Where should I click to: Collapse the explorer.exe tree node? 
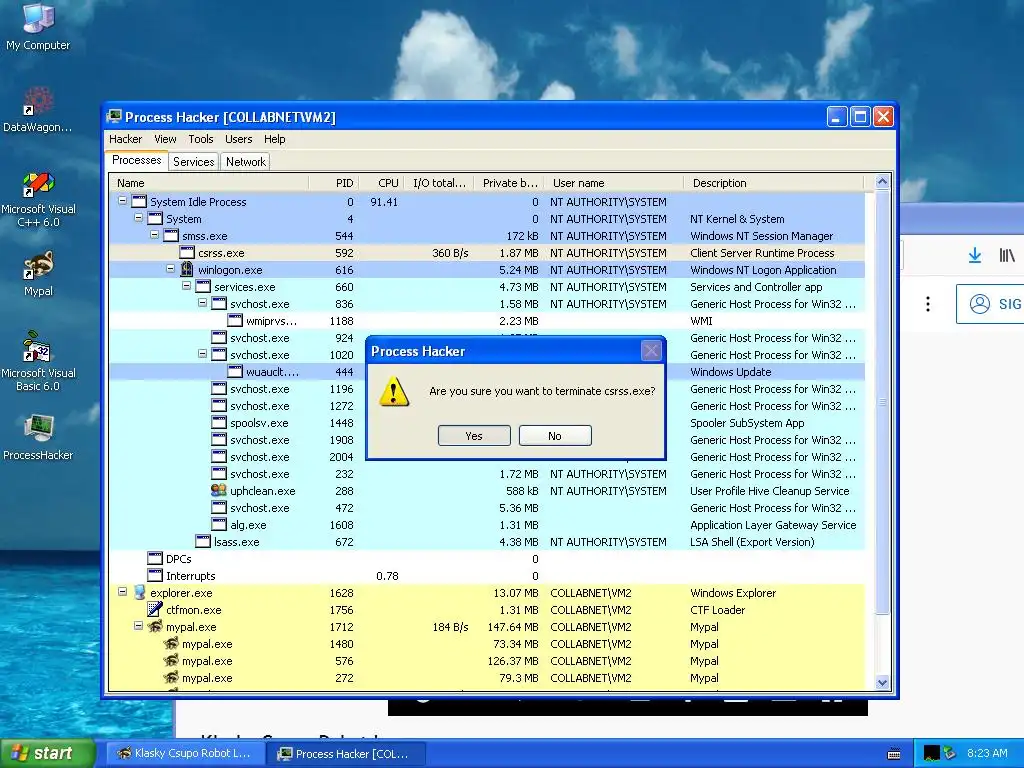click(x=122, y=592)
